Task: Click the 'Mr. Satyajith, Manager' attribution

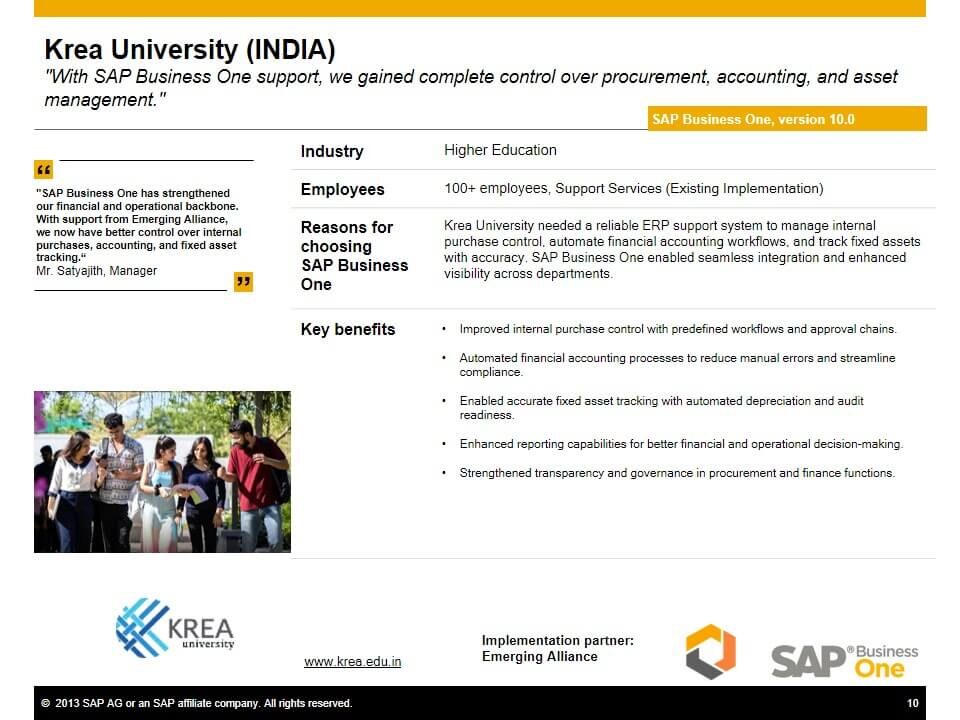Action: (96, 271)
